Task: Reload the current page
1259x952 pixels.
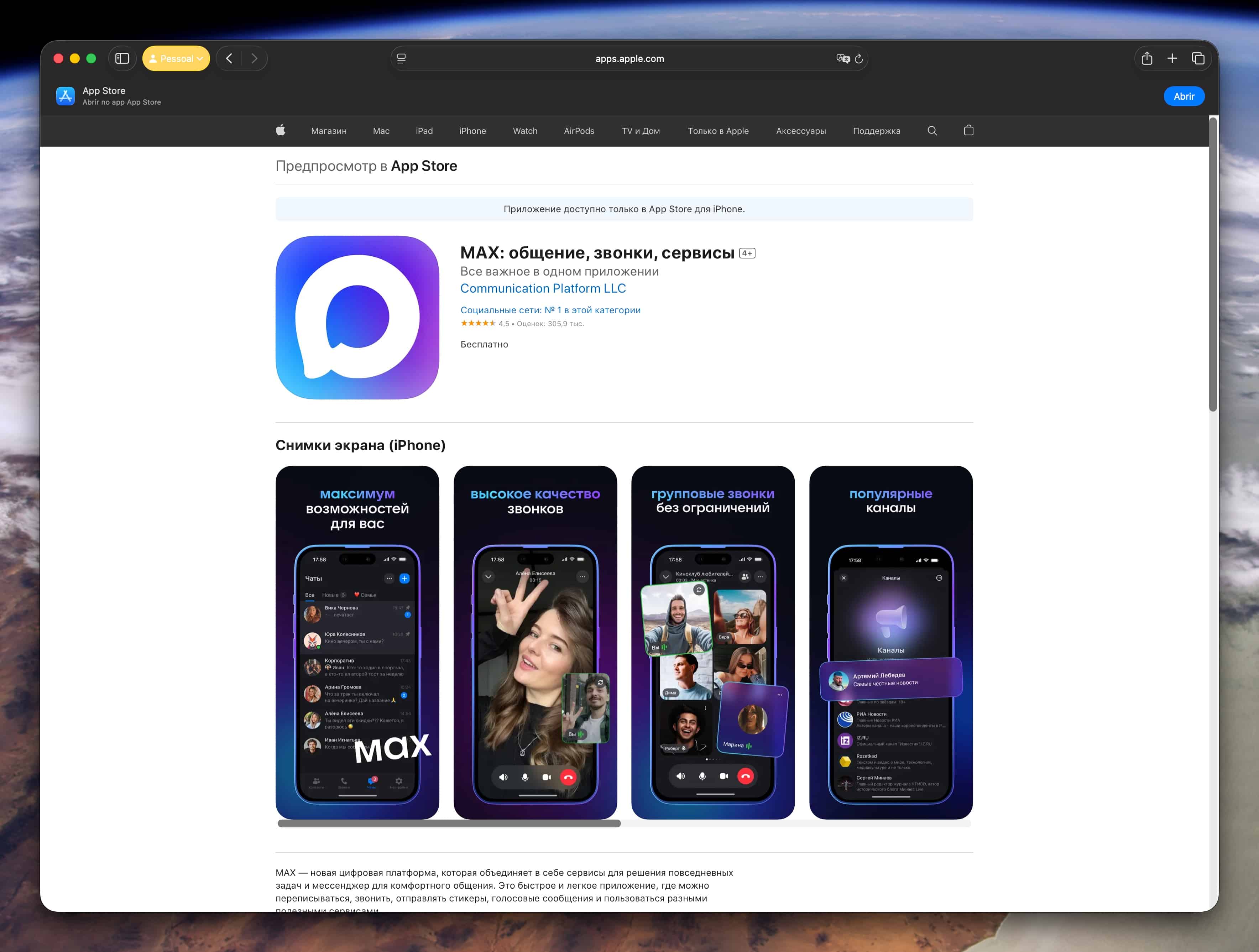Action: pos(859,59)
